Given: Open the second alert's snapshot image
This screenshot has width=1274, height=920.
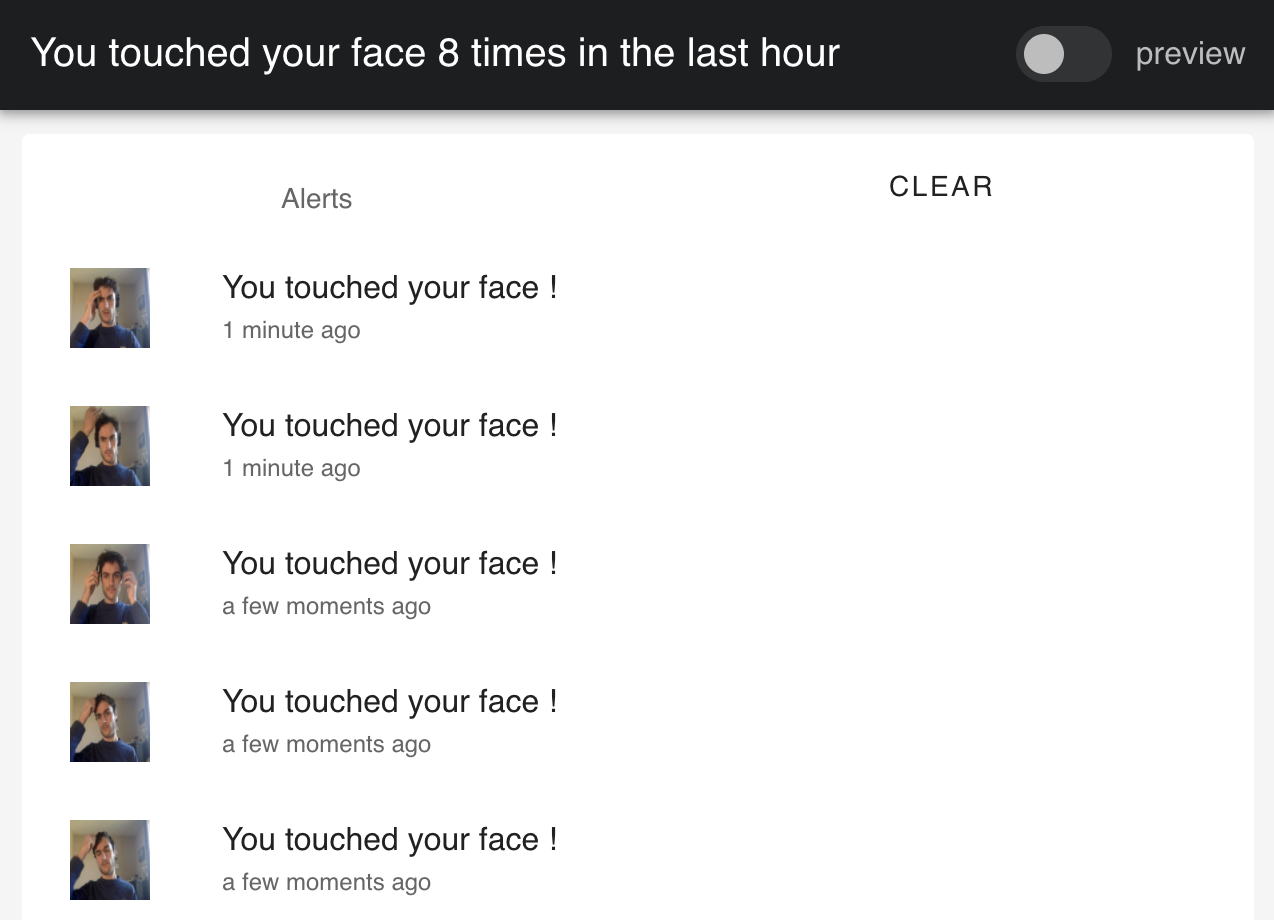Looking at the screenshot, I should click(109, 445).
